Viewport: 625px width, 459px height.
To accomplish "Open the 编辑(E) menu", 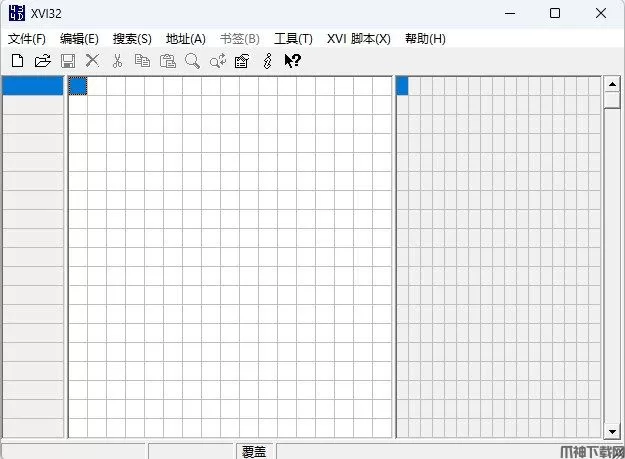I will click(79, 38).
